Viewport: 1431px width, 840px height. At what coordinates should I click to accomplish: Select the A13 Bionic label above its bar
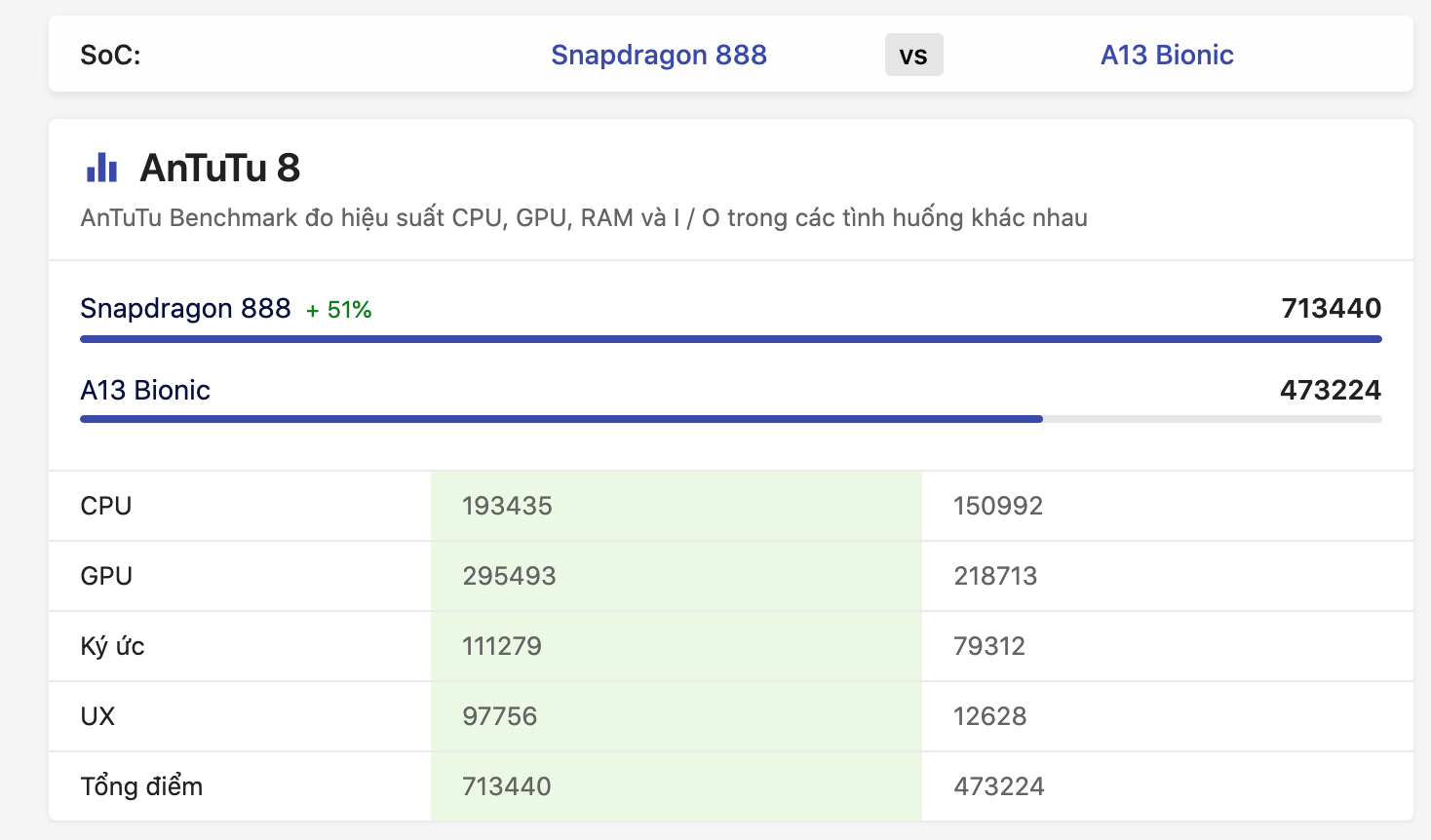coord(145,391)
